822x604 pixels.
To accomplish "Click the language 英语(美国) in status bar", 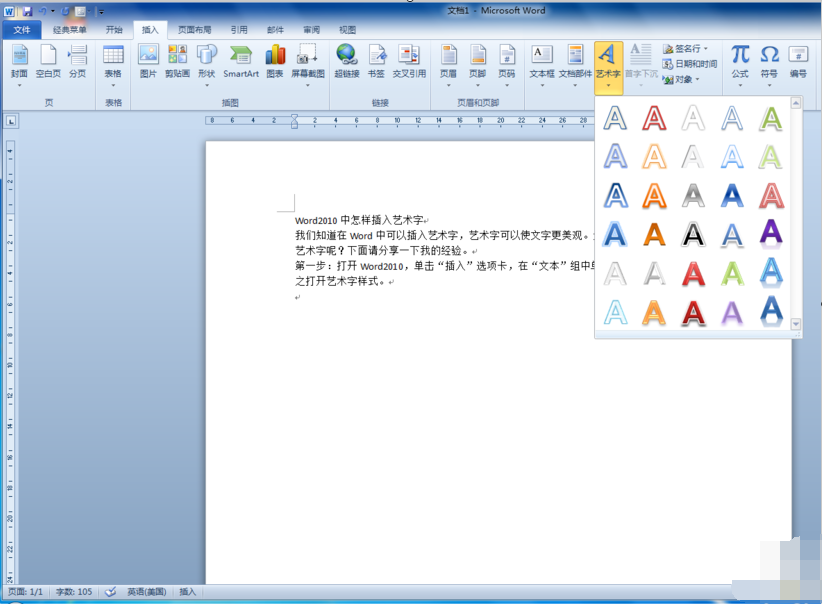I will (x=147, y=592).
